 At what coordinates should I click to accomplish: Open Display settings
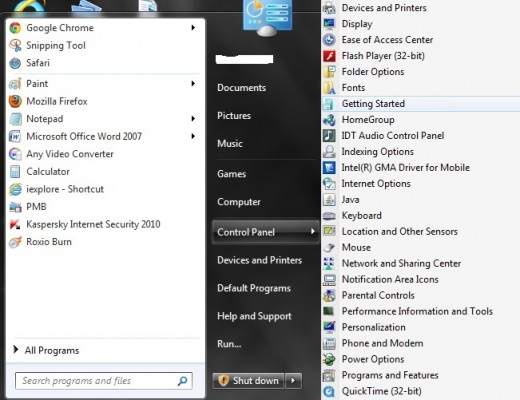click(x=357, y=24)
